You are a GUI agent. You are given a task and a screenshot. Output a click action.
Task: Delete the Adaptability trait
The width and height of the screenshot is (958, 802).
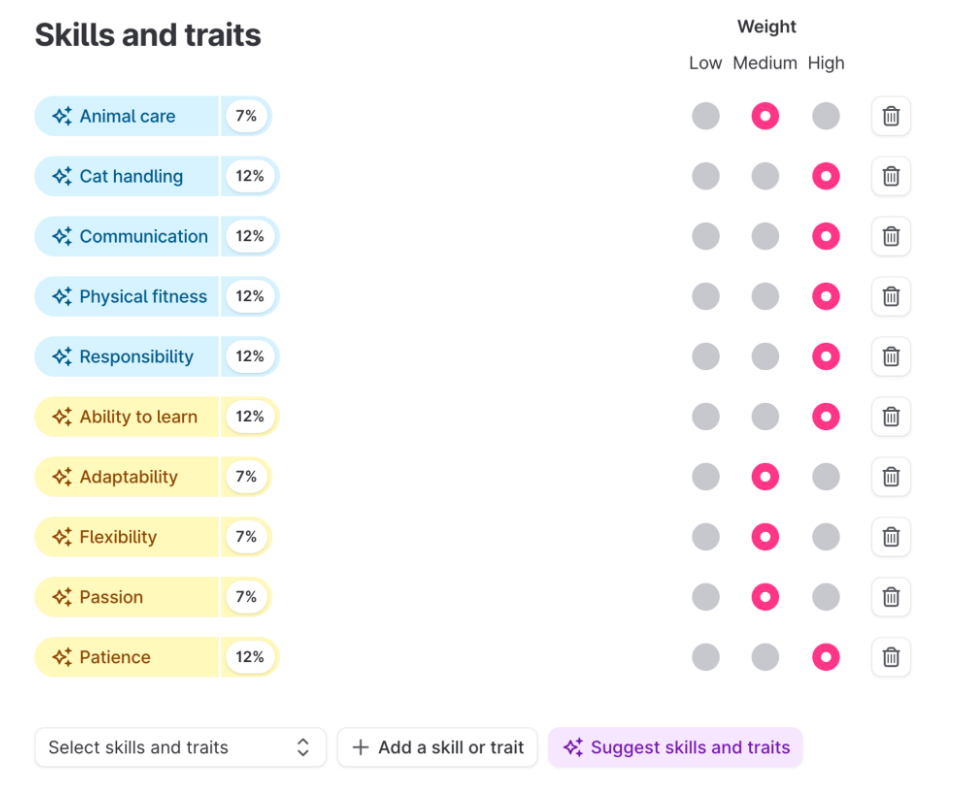pyautogui.click(x=890, y=476)
